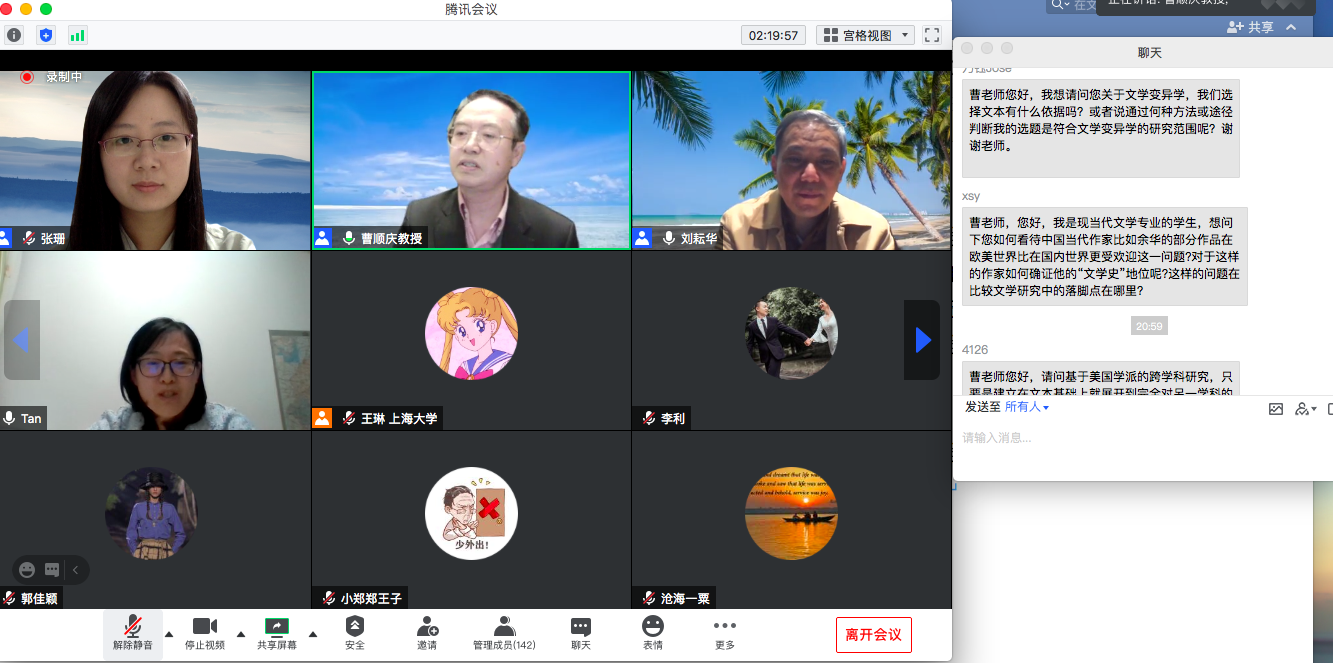Click the meeting info icon at top left

click(x=14, y=35)
